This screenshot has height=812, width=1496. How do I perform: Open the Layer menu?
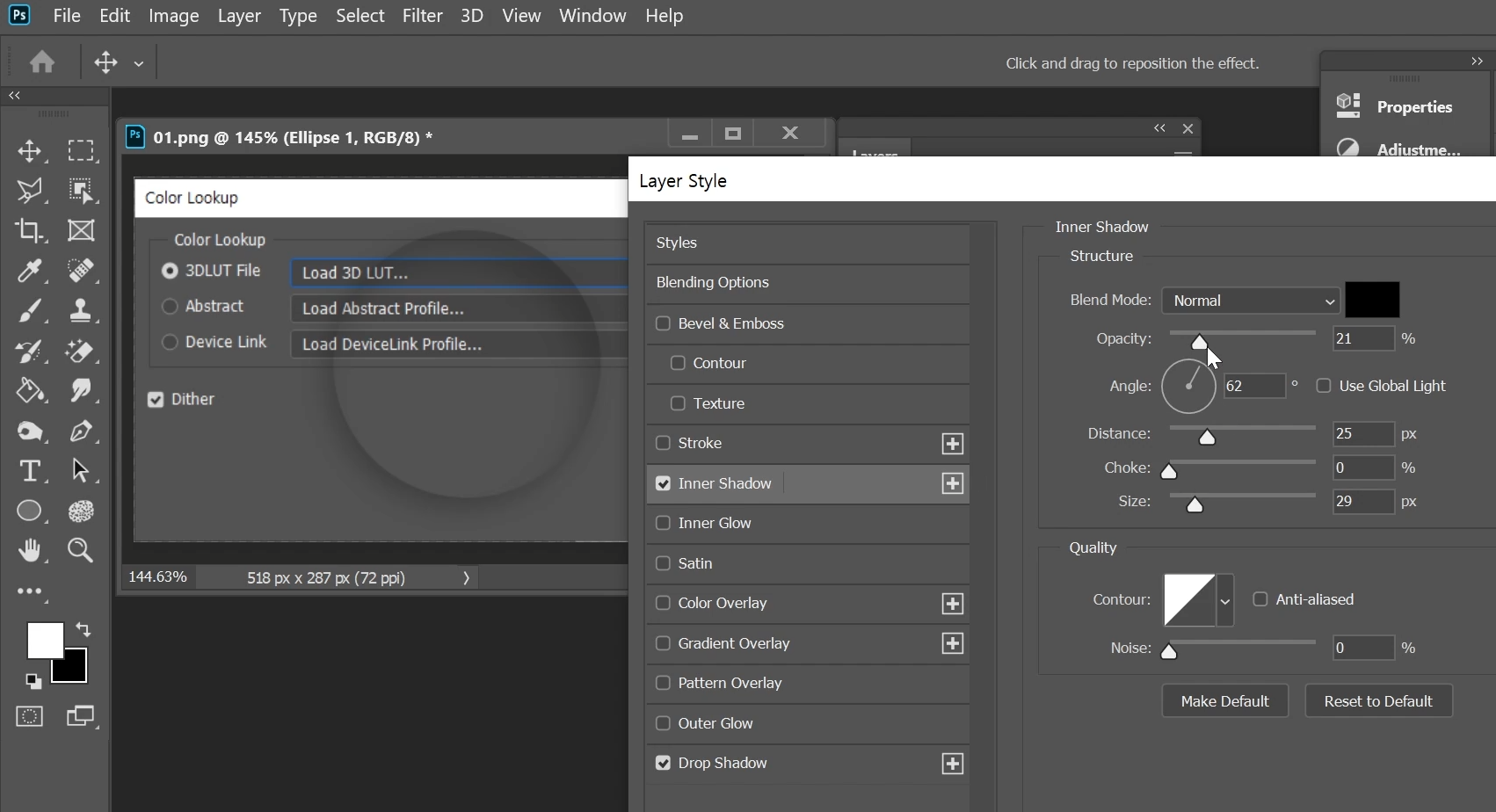point(239,16)
